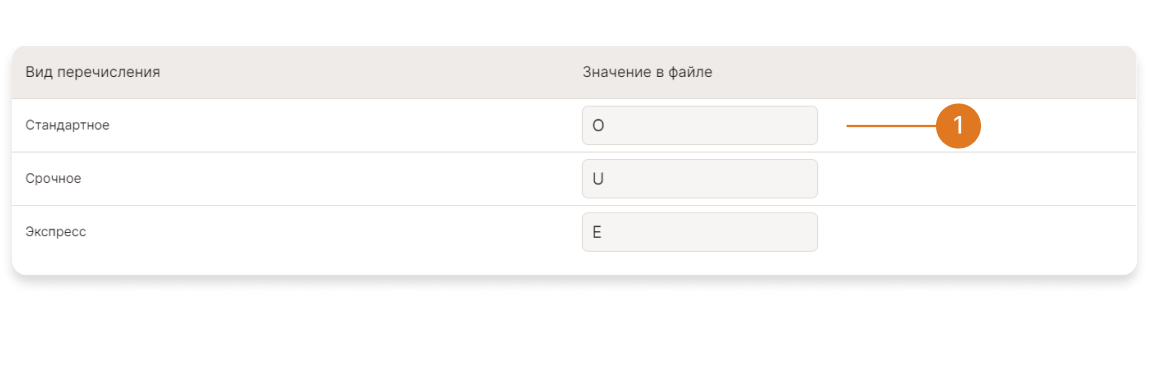Focus the value field containing U
Image resolution: width=1150 pixels, height=367 pixels.
click(700, 178)
